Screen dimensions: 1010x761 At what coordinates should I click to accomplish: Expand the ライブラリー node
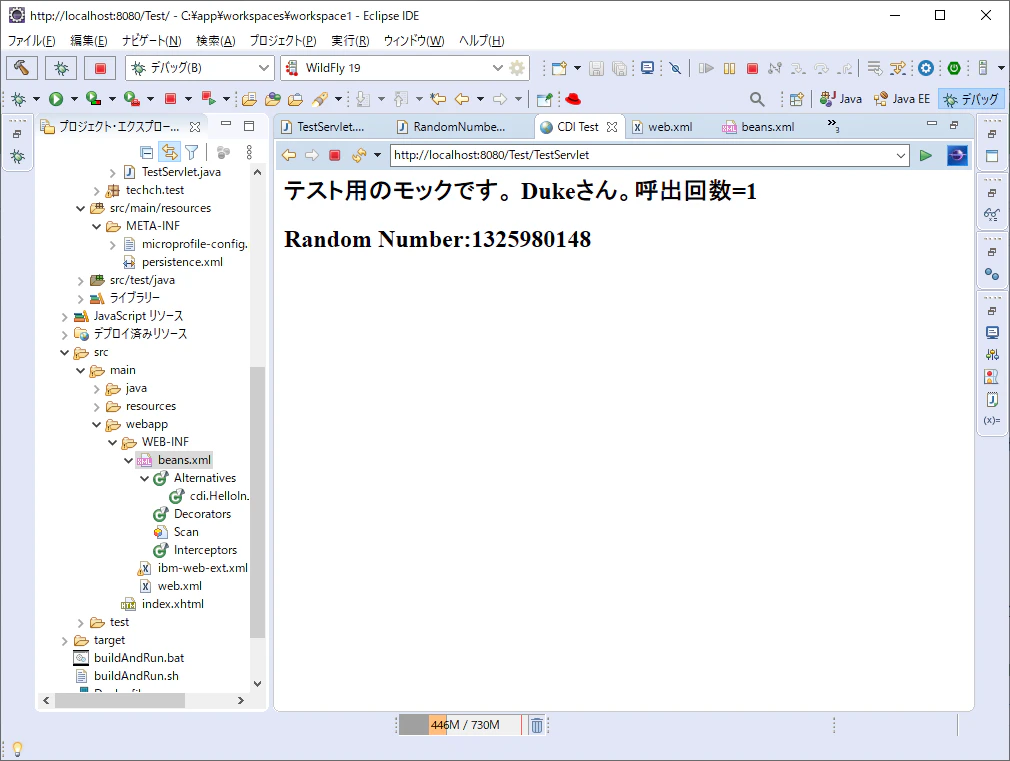tap(81, 299)
